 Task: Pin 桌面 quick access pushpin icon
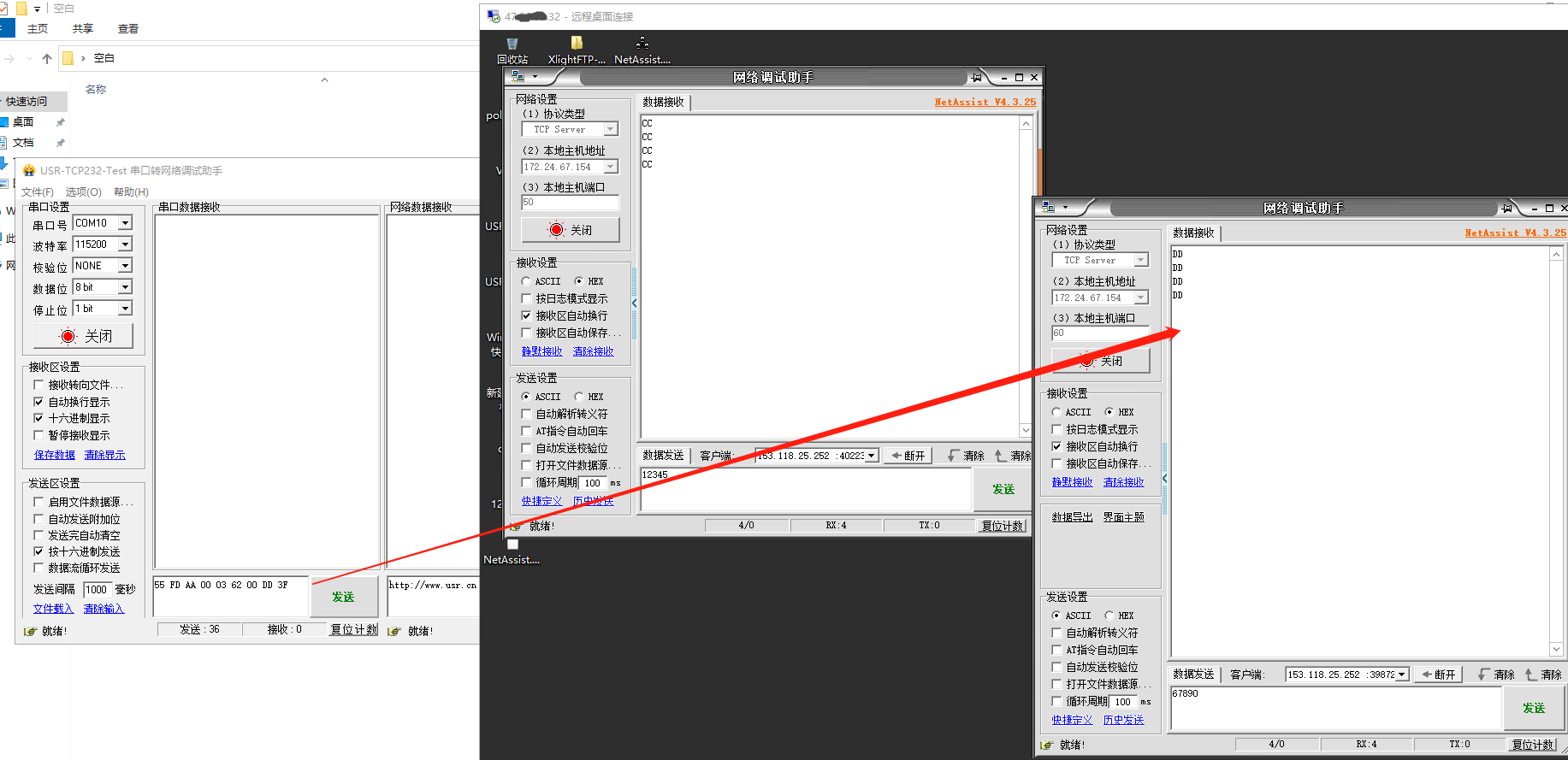point(60,122)
